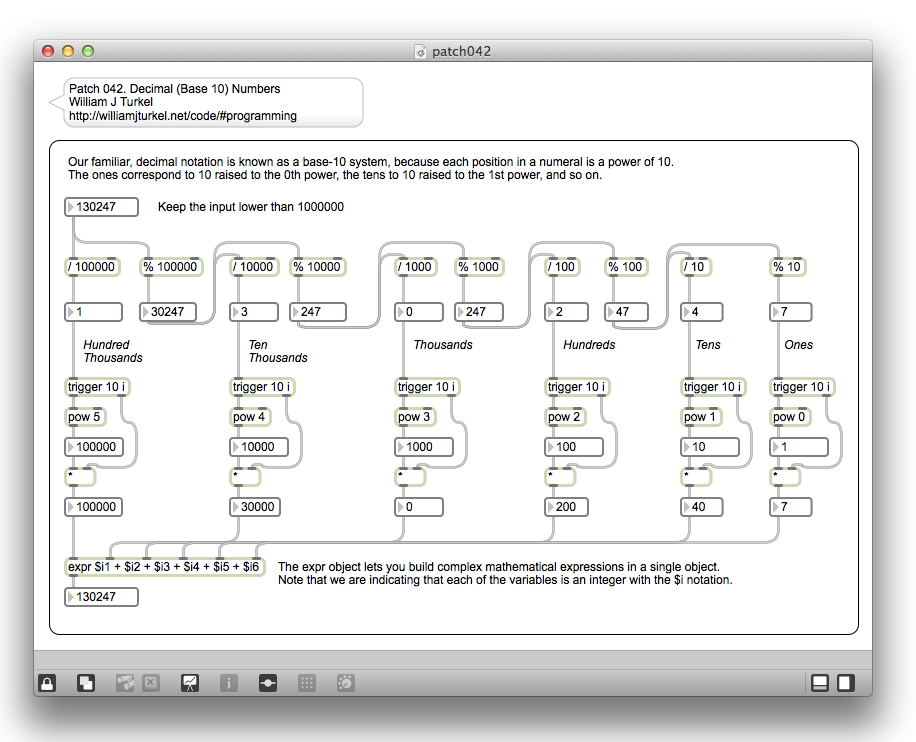Click the debug clock icon in toolbar

pyautogui.click(x=345, y=683)
